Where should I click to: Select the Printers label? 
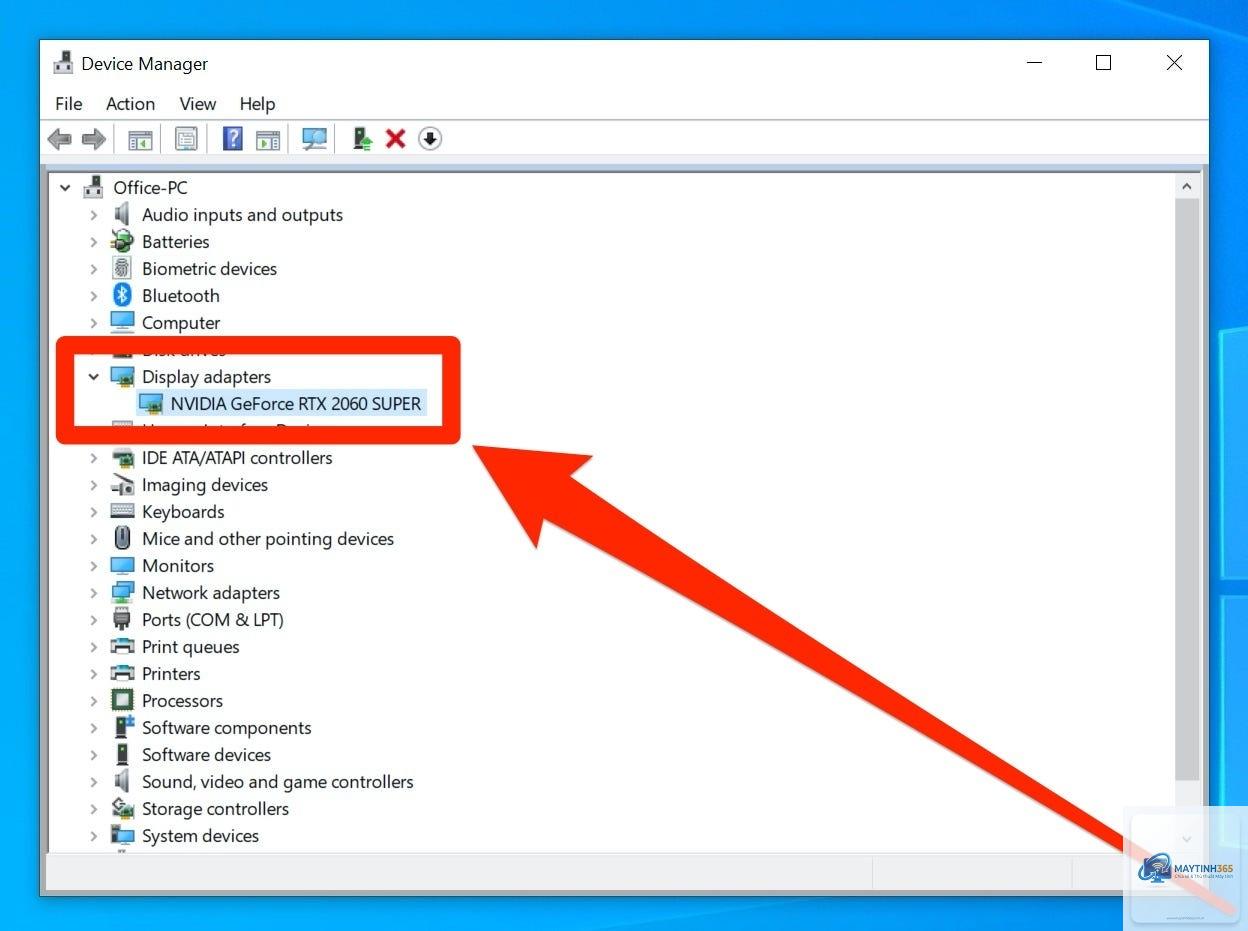[171, 674]
